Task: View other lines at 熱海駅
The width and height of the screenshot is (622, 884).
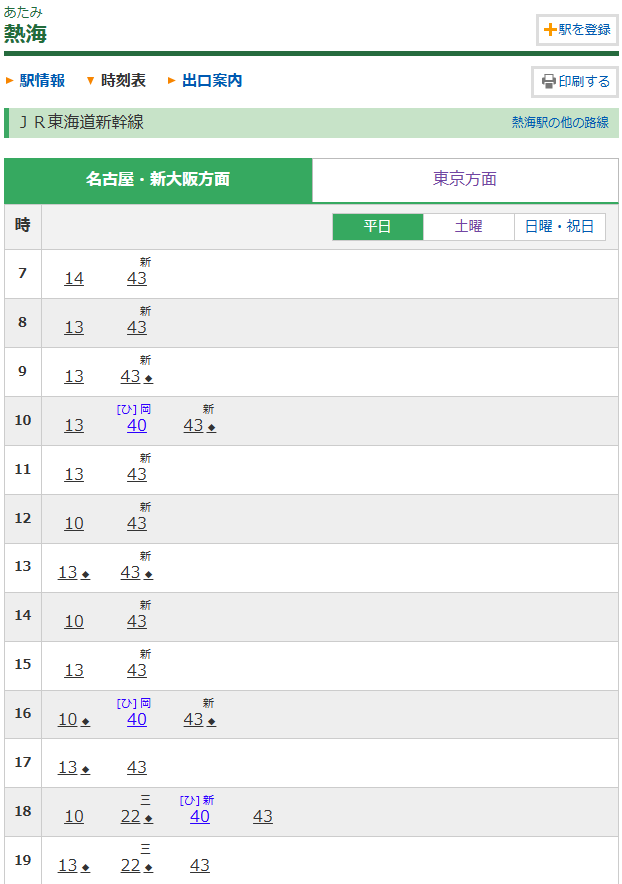Action: pyautogui.click(x=560, y=123)
